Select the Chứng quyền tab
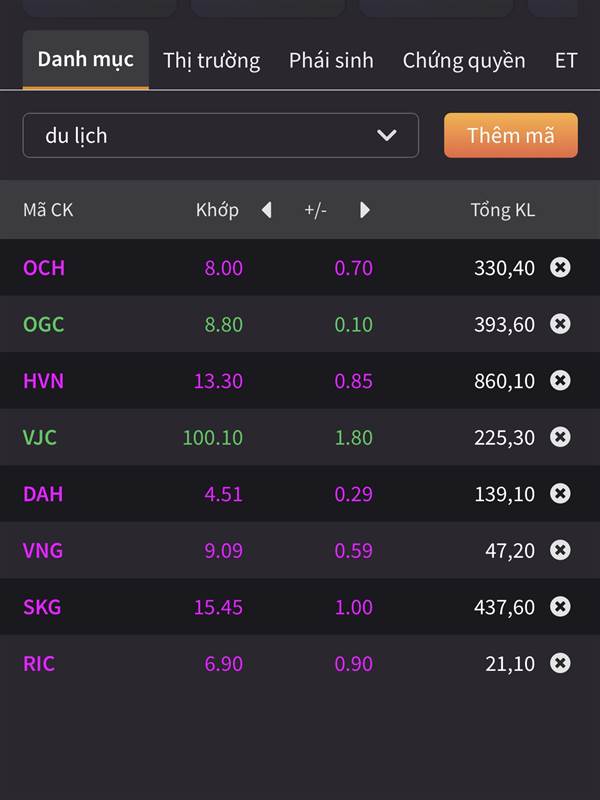 click(464, 60)
